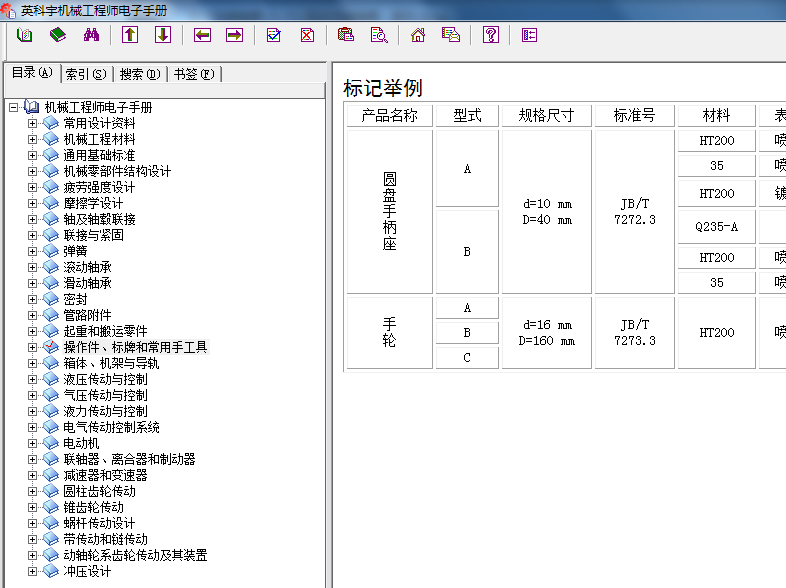
Task: Select 动轴轮系齿轮传动及其装置 tree item
Action: (135, 556)
